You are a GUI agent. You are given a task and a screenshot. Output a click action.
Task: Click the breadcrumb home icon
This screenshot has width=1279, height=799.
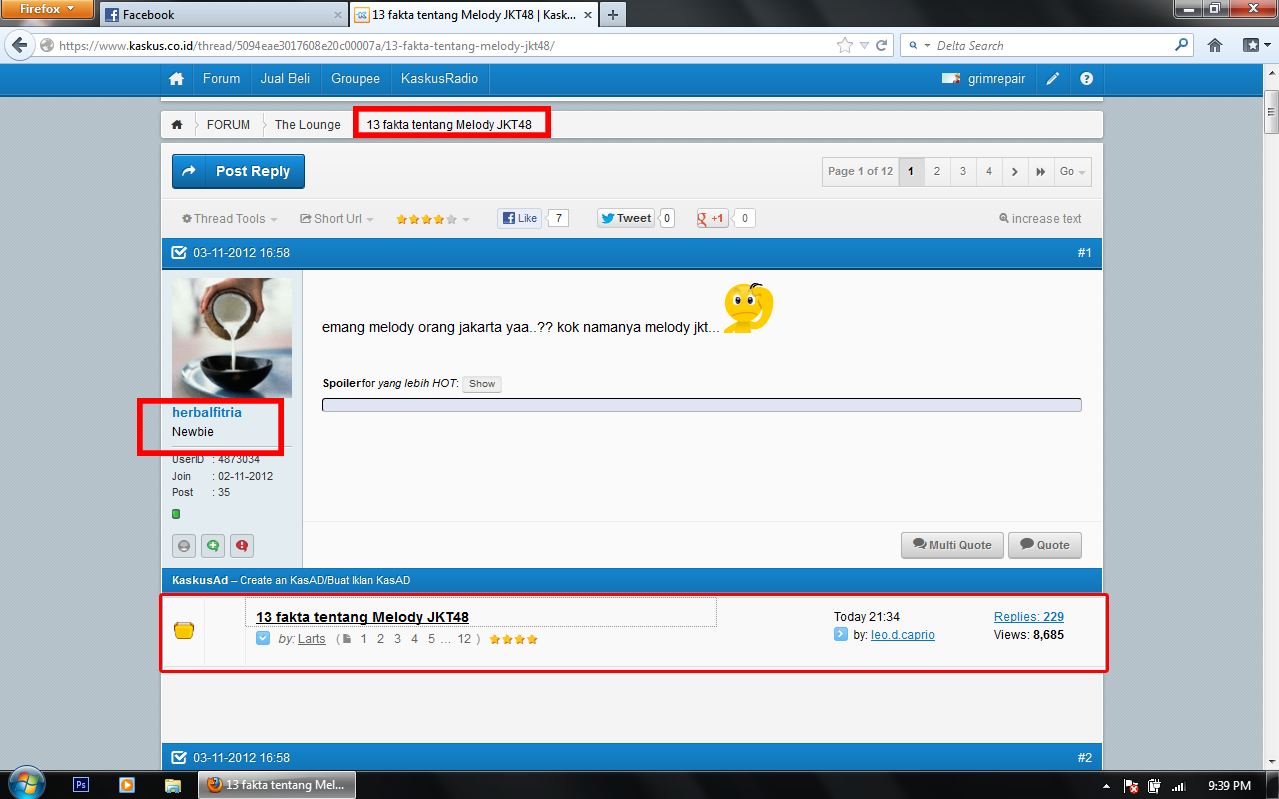[x=177, y=125]
